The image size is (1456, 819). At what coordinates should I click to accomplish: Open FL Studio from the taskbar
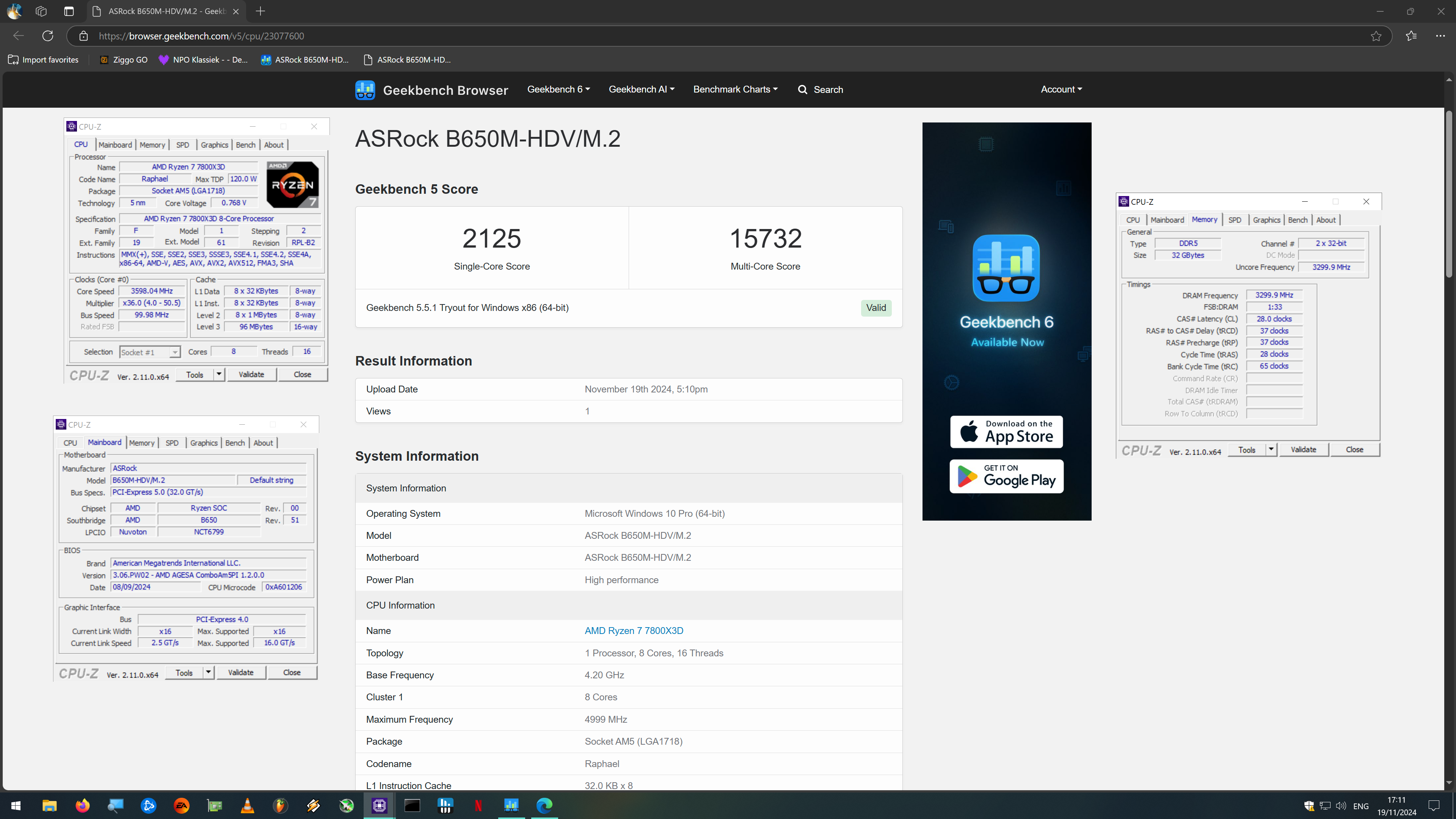coord(280,805)
